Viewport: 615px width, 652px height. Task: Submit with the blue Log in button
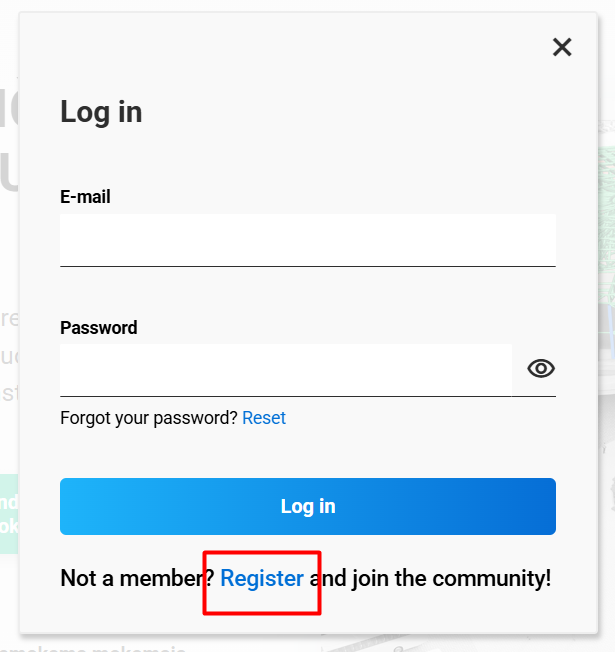pos(308,506)
